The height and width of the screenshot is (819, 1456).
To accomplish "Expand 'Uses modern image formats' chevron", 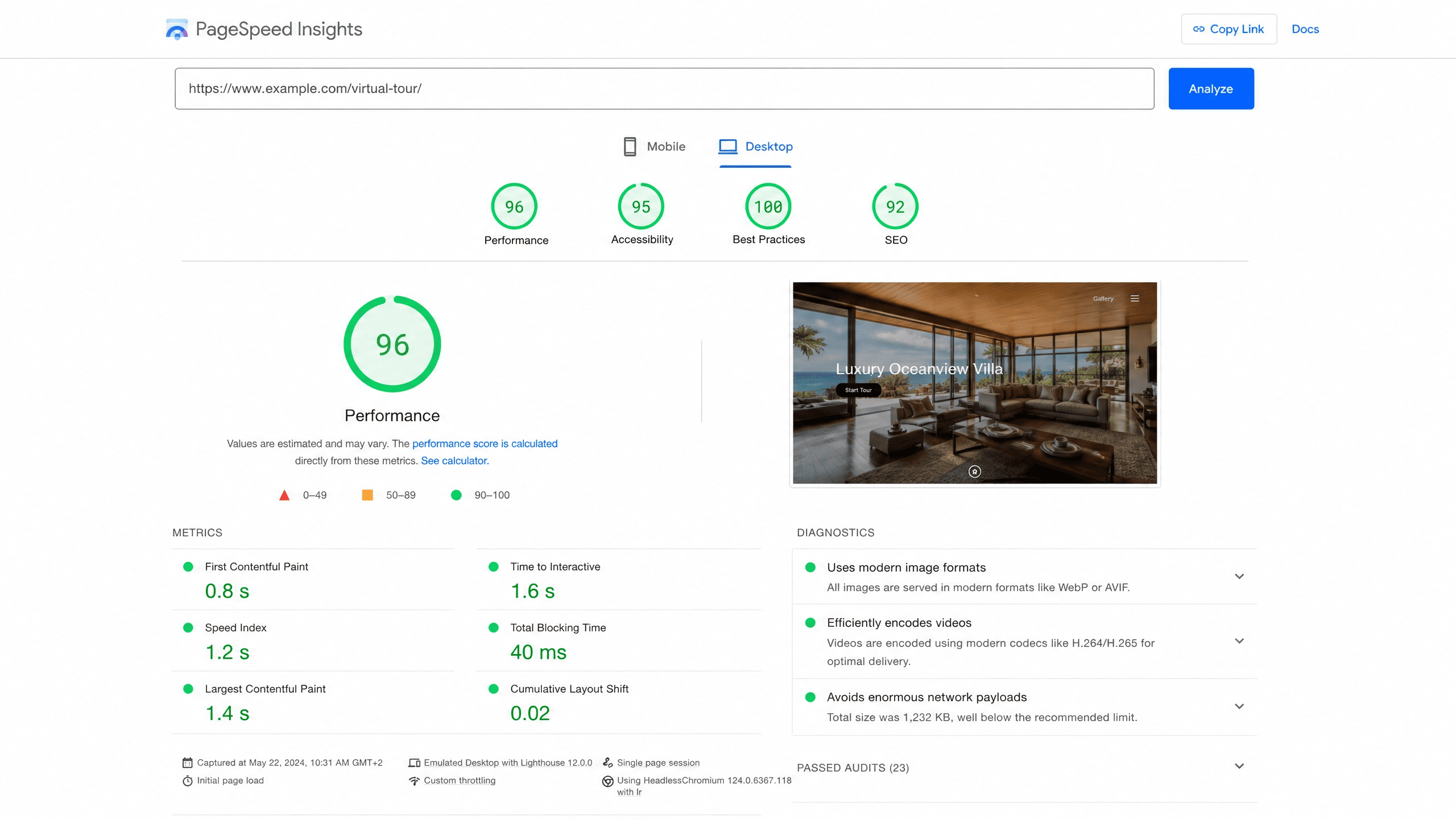I will pyautogui.click(x=1239, y=576).
